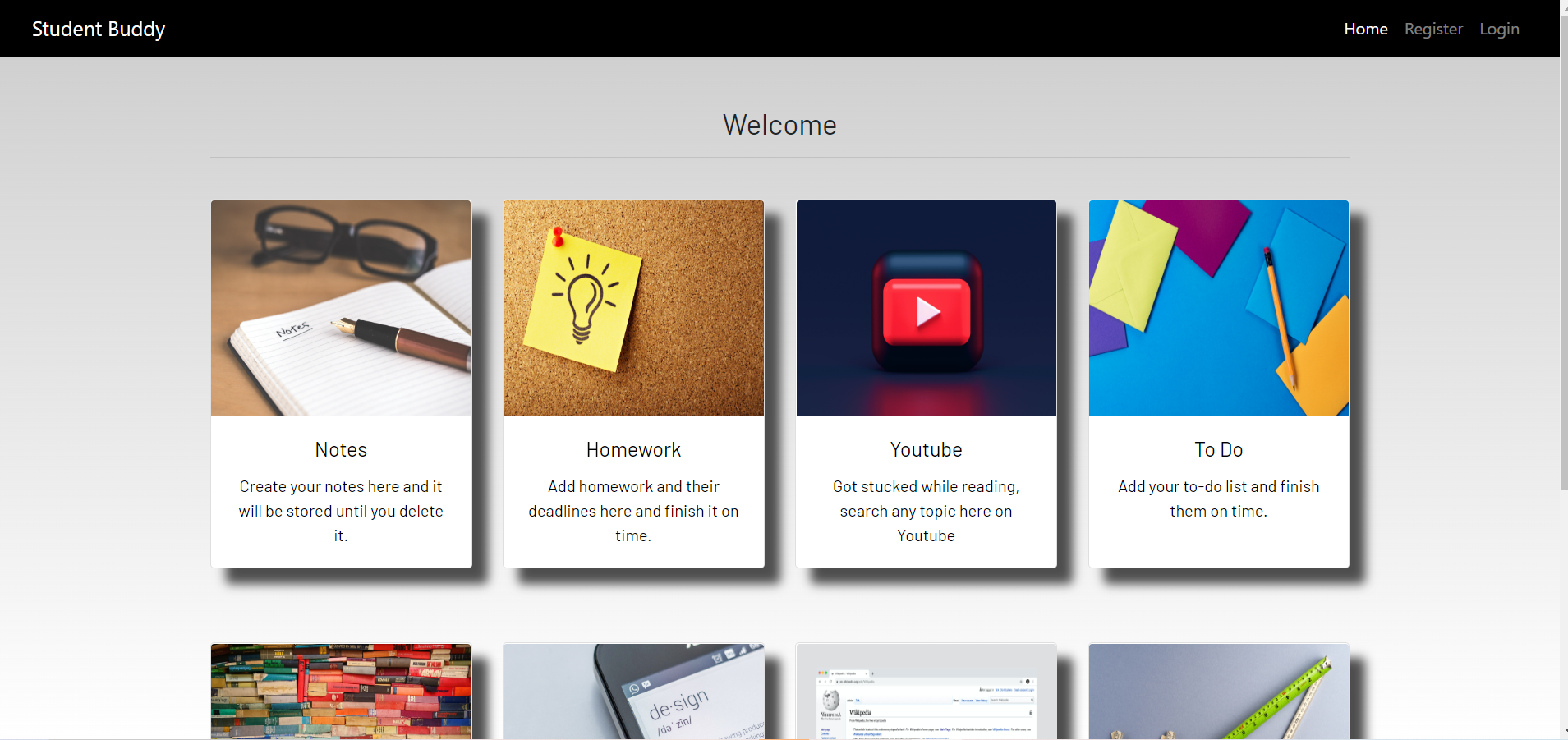Click 'Add homework and their deadlines' text
Viewport: 1568px width, 740px height.
pyautogui.click(x=633, y=511)
